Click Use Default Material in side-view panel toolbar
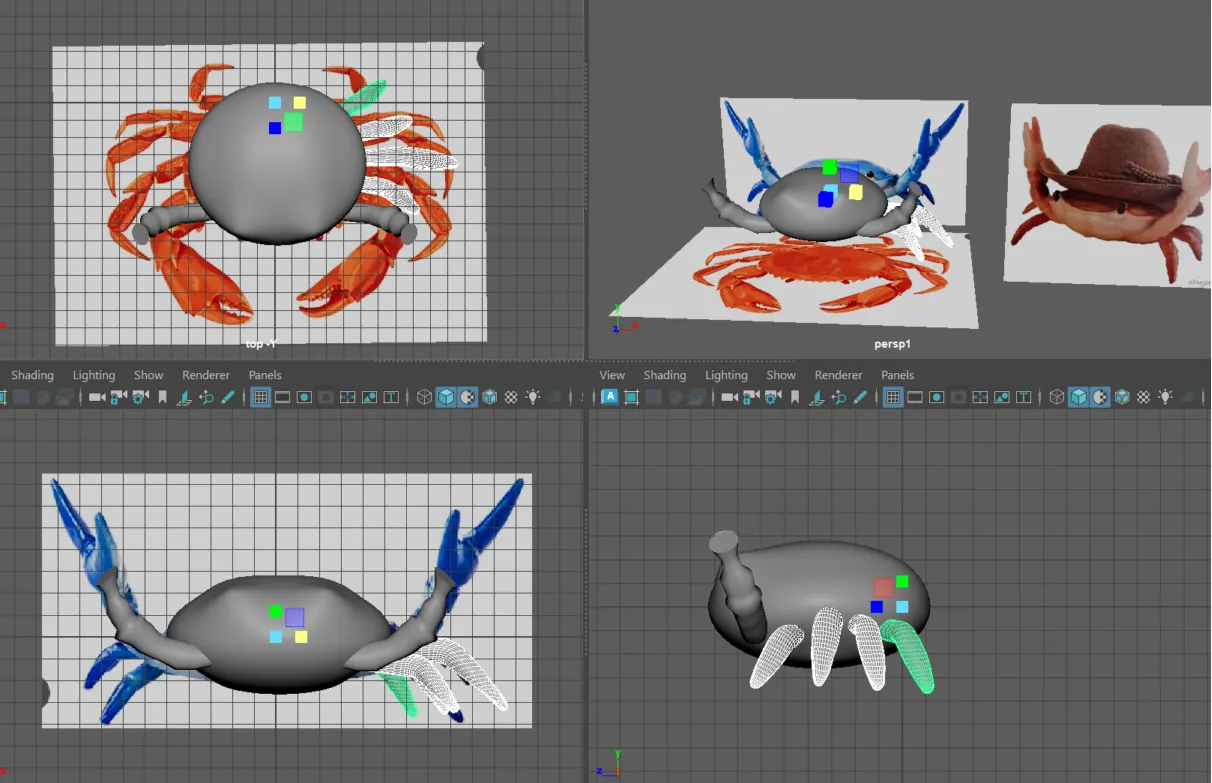1212x783 pixels. point(1100,397)
